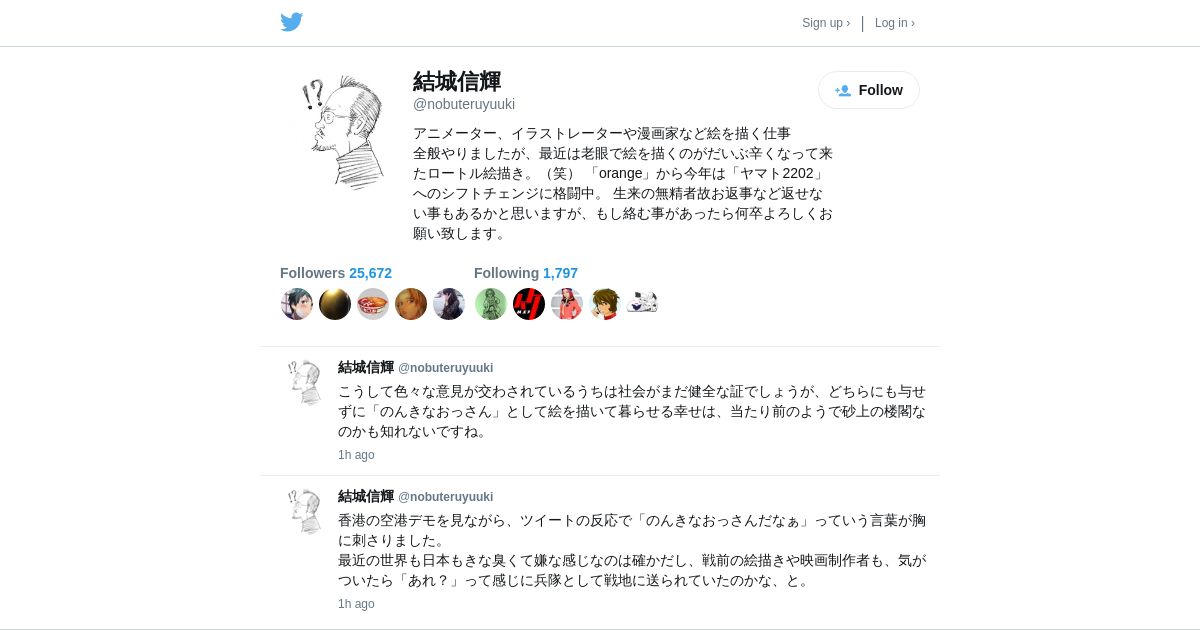
Task: Open the first follower avatar
Action: (x=297, y=304)
